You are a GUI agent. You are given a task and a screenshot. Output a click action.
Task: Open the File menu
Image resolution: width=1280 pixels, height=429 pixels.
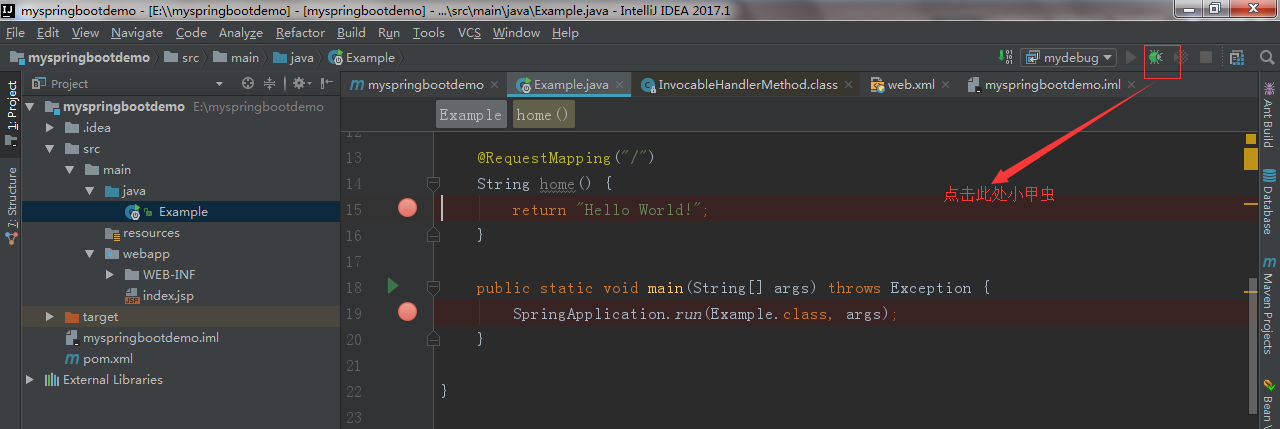[15, 33]
